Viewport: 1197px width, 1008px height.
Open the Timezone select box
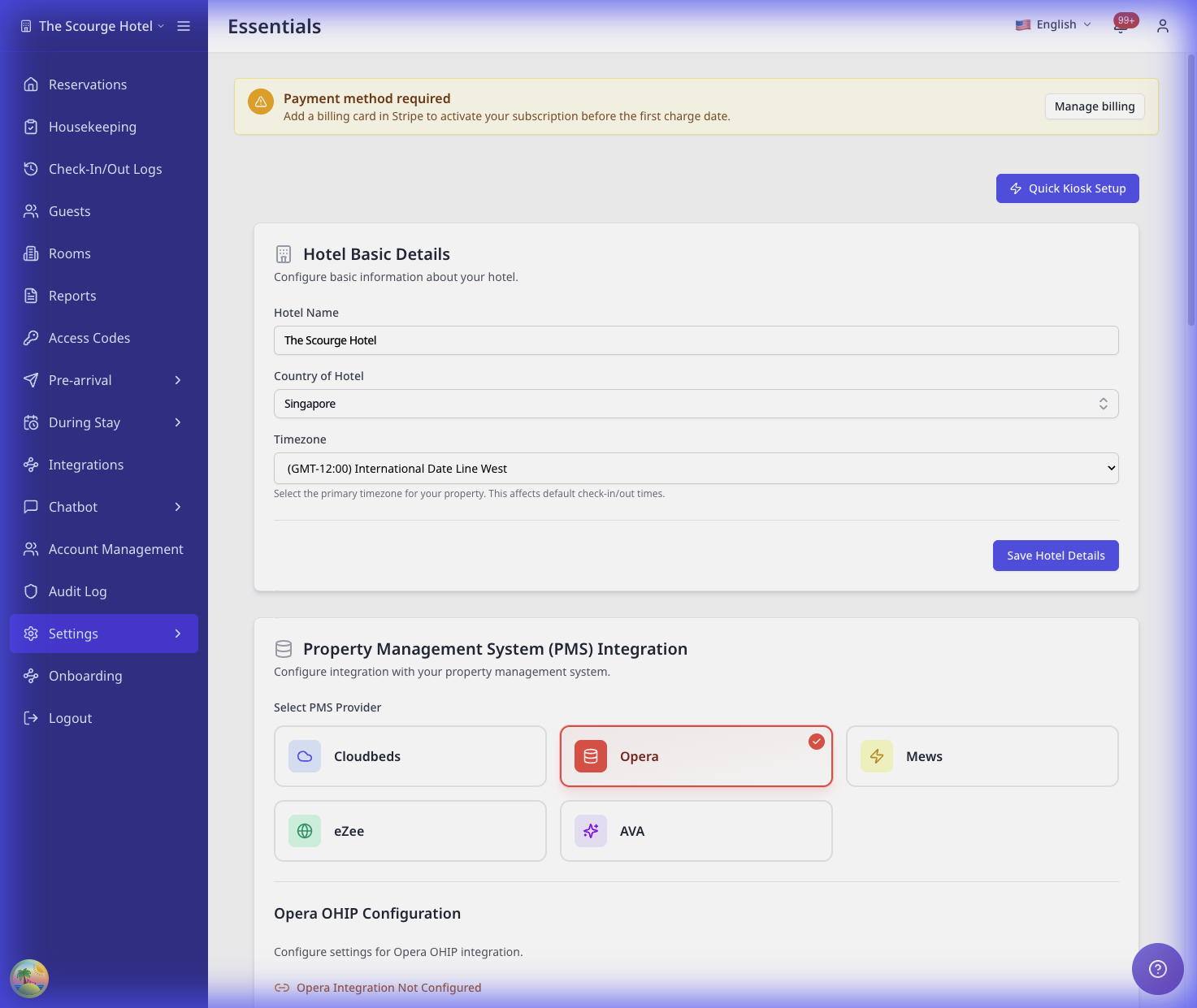[696, 469]
